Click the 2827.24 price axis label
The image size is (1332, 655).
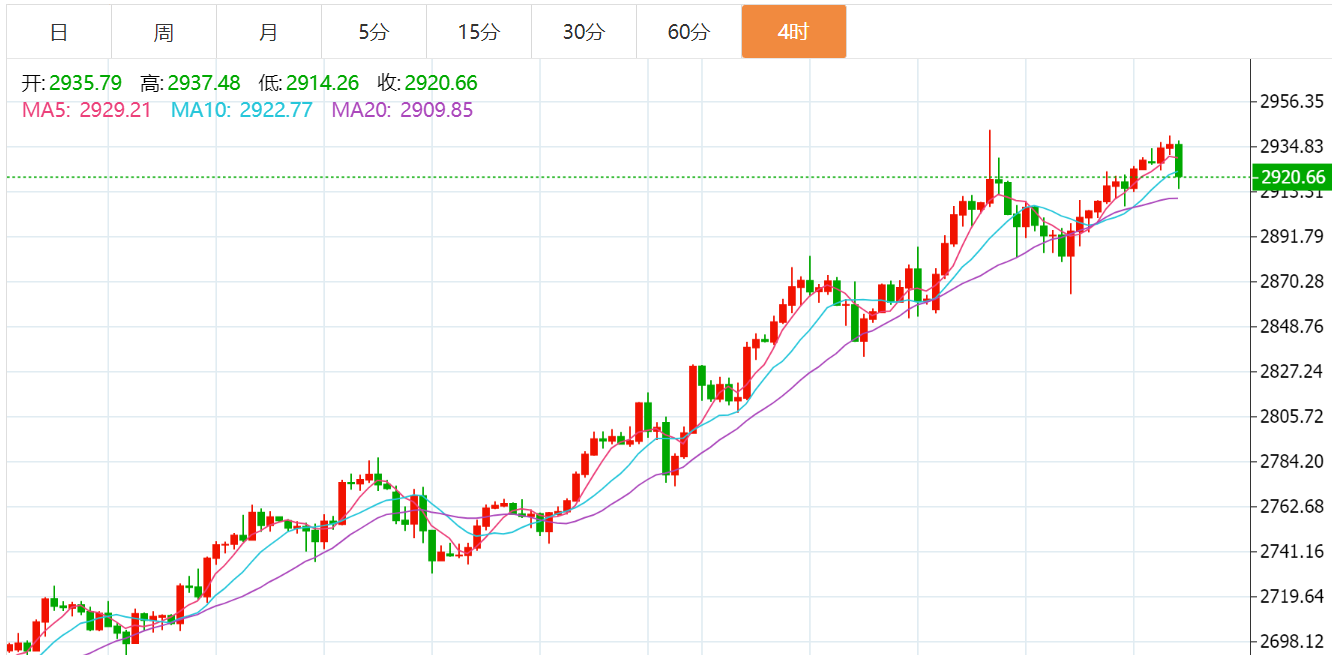[x=1293, y=372]
